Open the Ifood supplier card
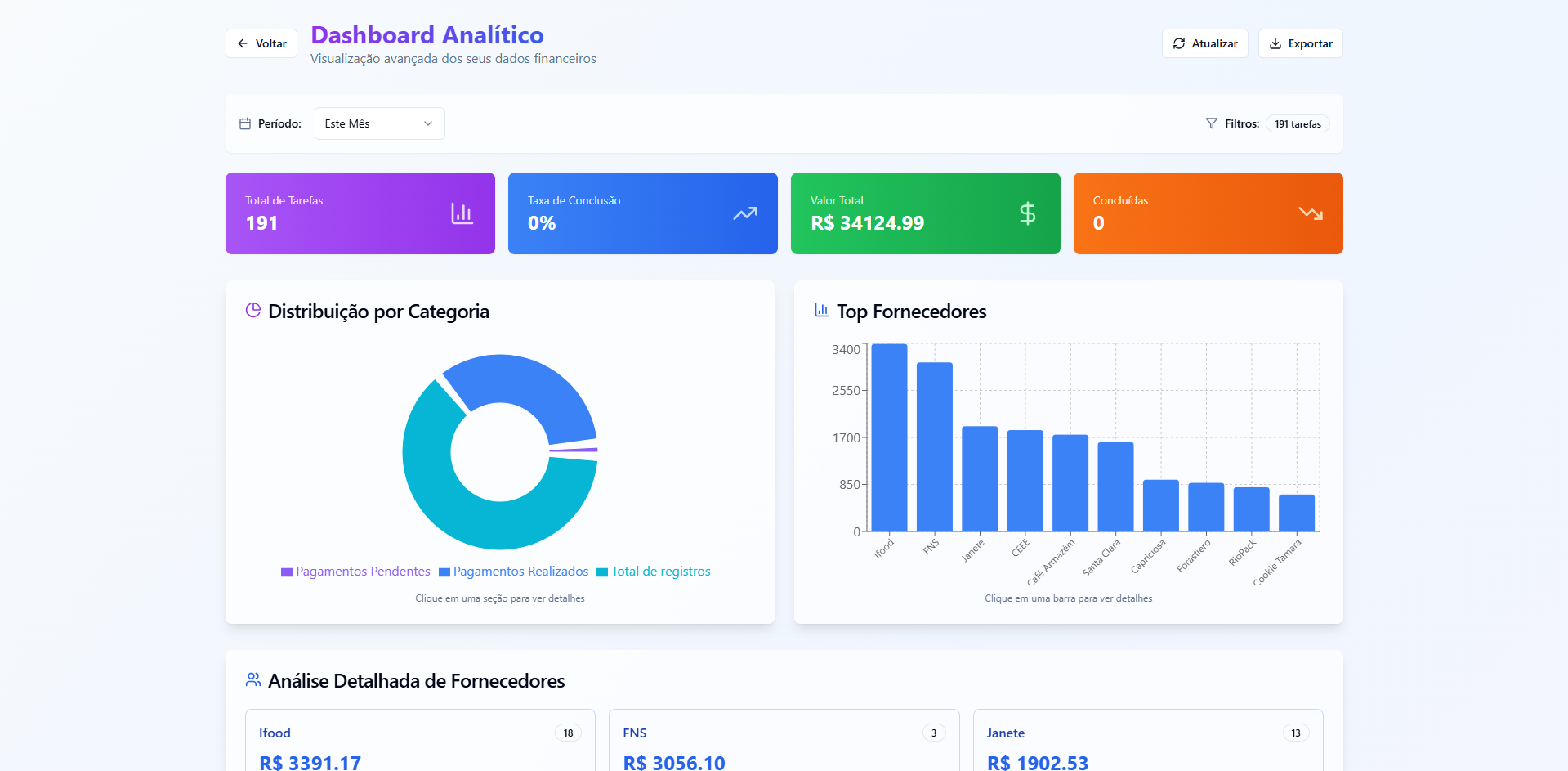Viewport: 1568px width, 771px height. click(x=420, y=740)
